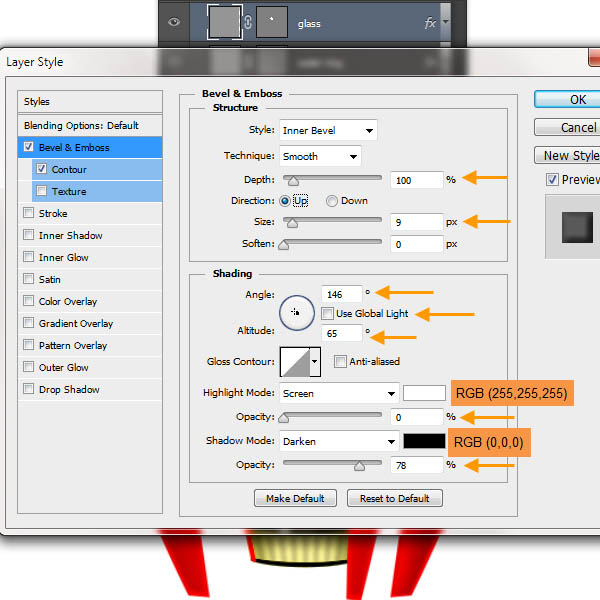Click the layer link chain icon
The height and width of the screenshot is (600, 600).
coord(248,23)
